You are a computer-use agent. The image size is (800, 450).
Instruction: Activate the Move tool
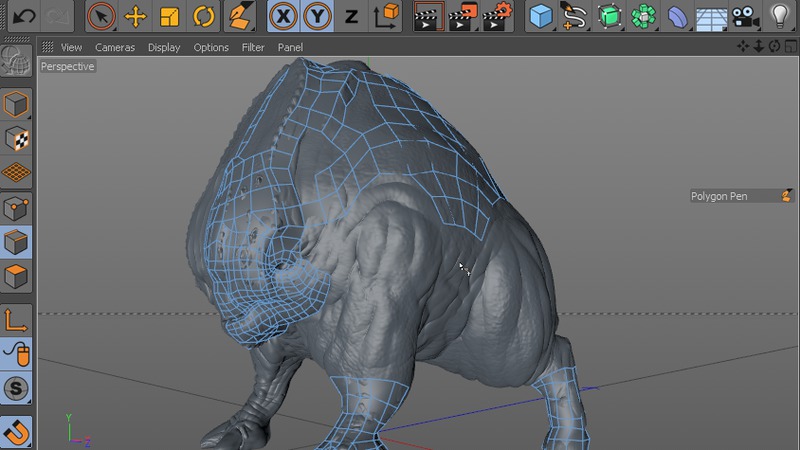[x=135, y=16]
